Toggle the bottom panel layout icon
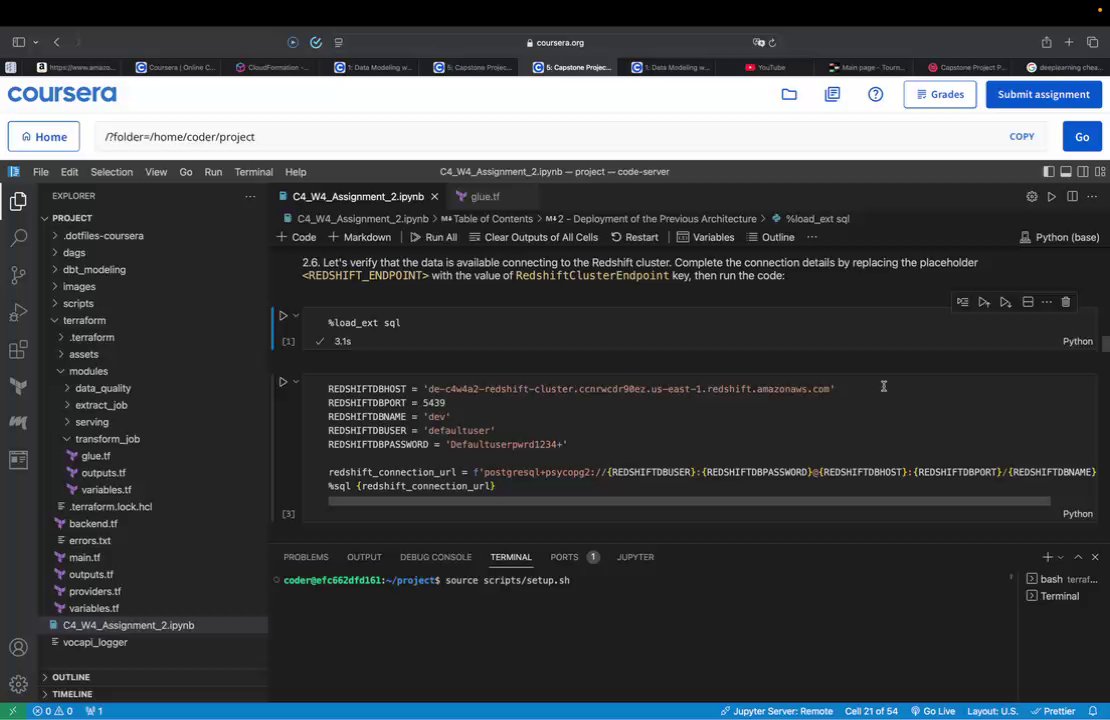 point(1066,172)
